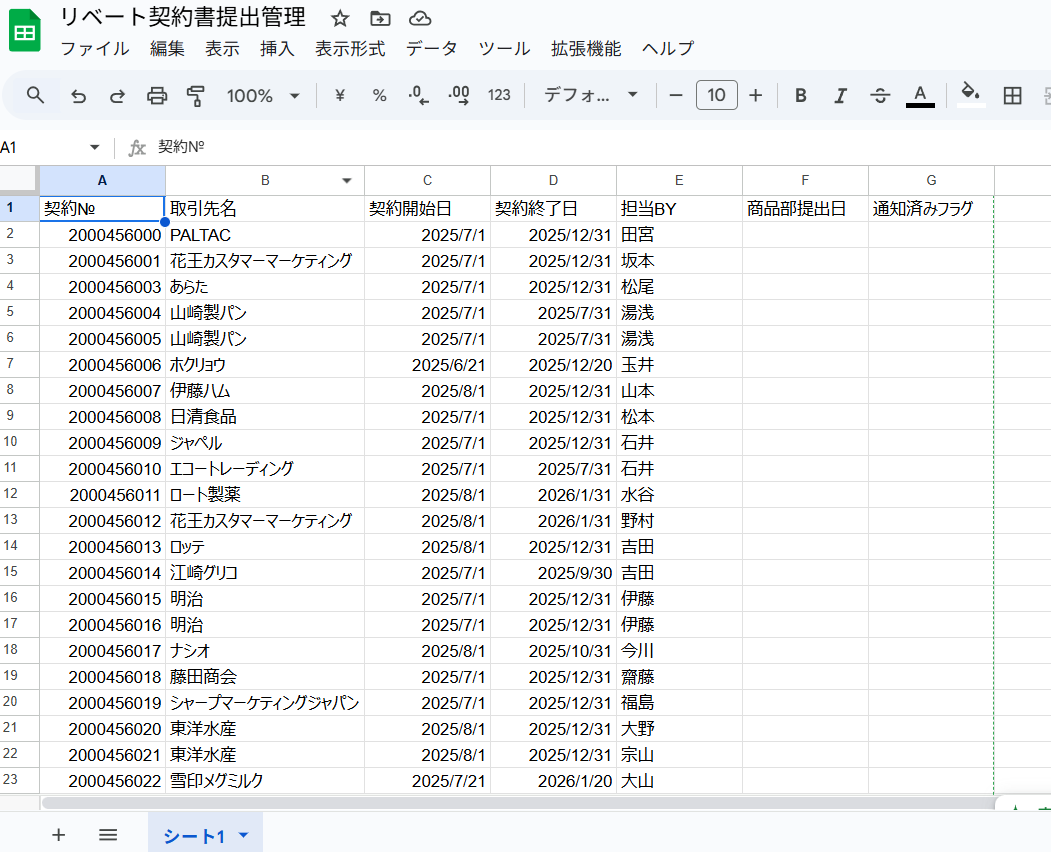
Task: Open the 表示形式 menu
Action: pos(350,48)
